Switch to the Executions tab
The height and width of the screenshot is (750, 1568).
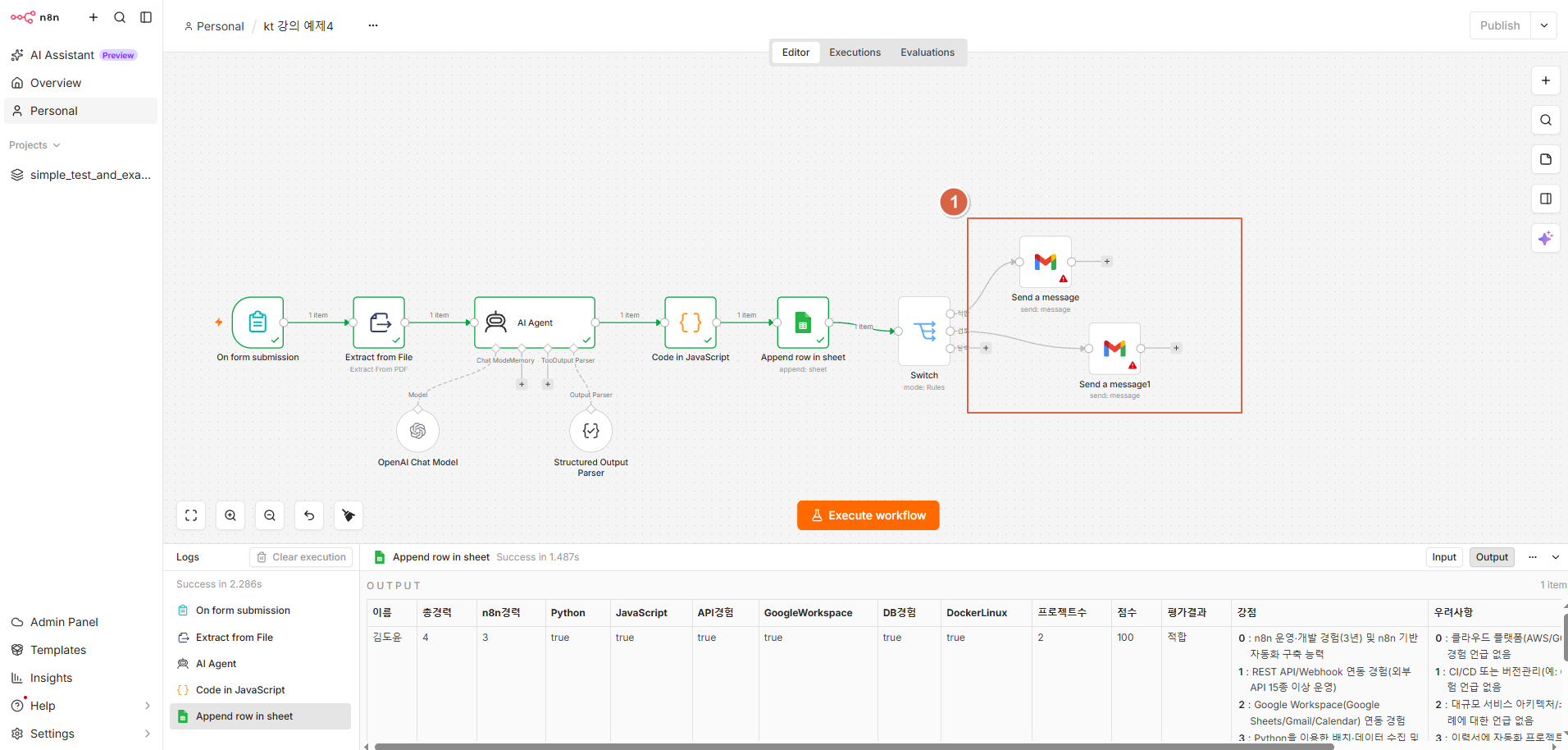(855, 53)
